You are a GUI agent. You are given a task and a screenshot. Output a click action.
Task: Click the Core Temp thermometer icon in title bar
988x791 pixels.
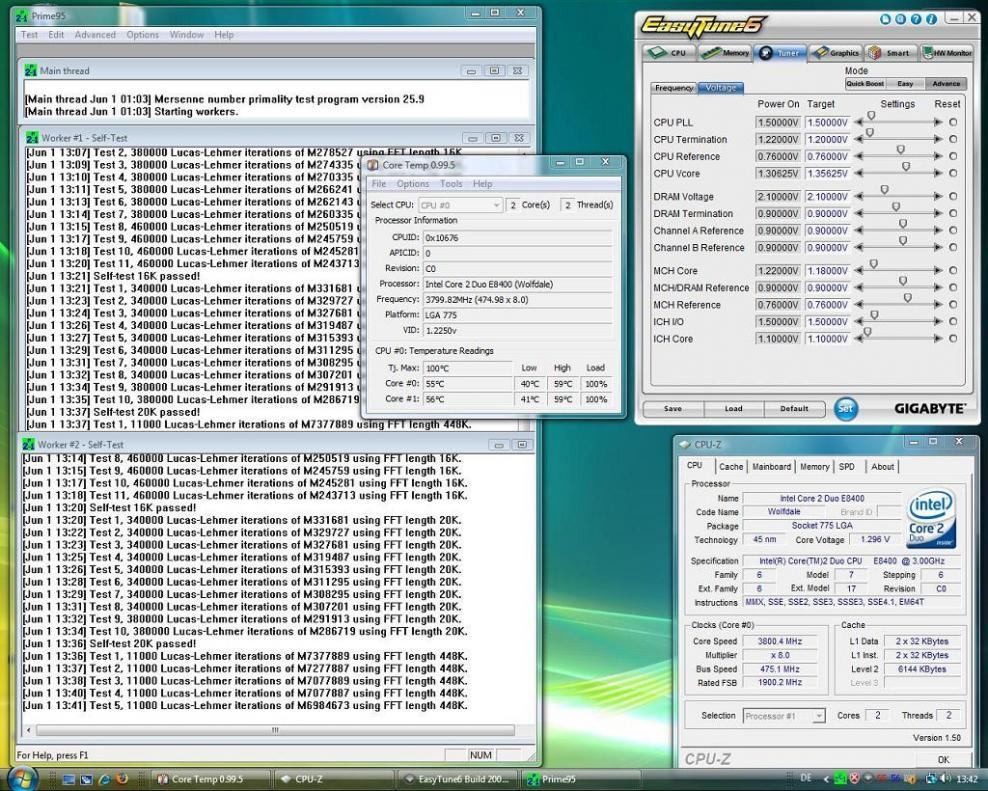point(372,165)
